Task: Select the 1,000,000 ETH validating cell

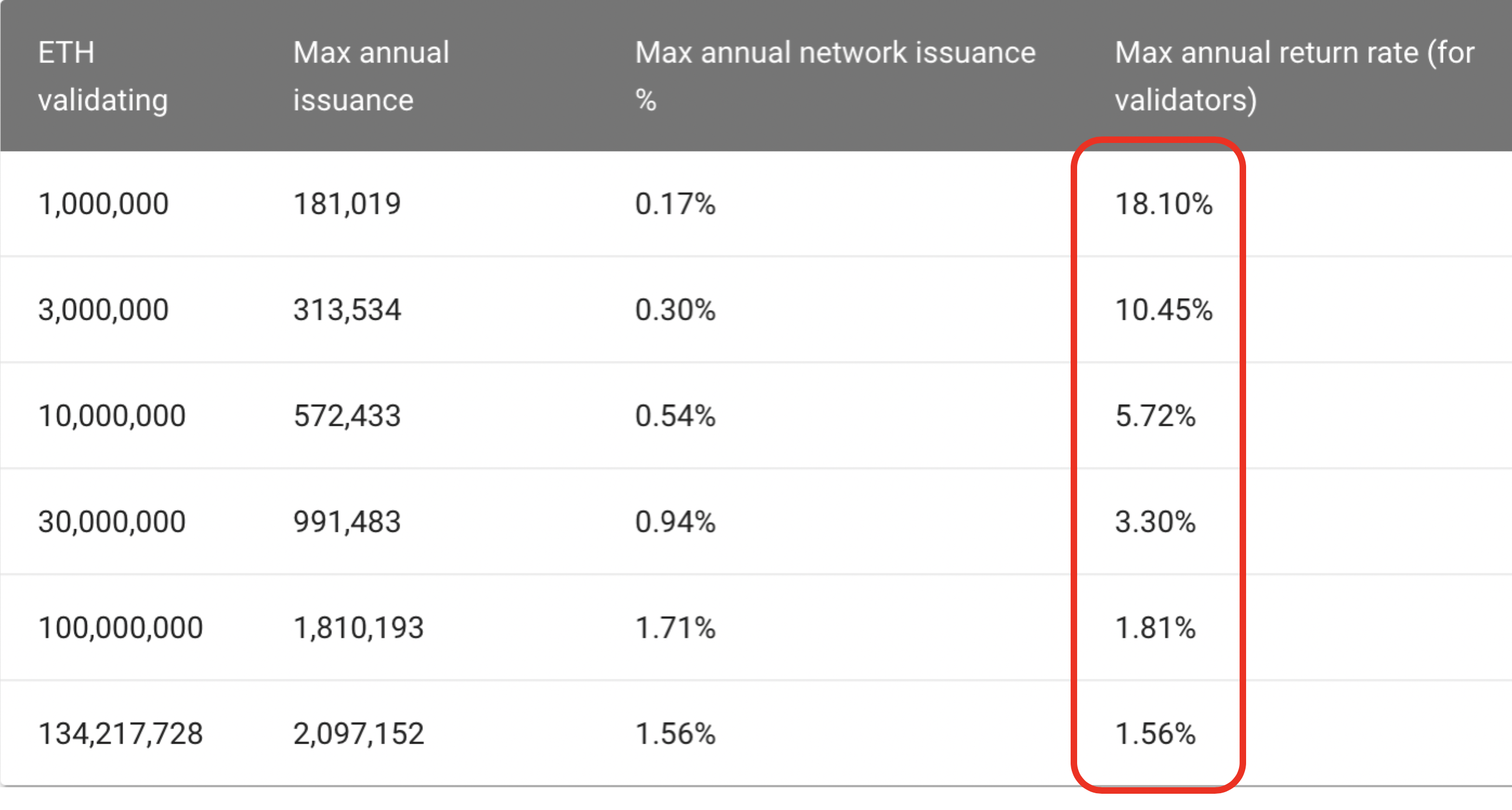Action: click(103, 204)
